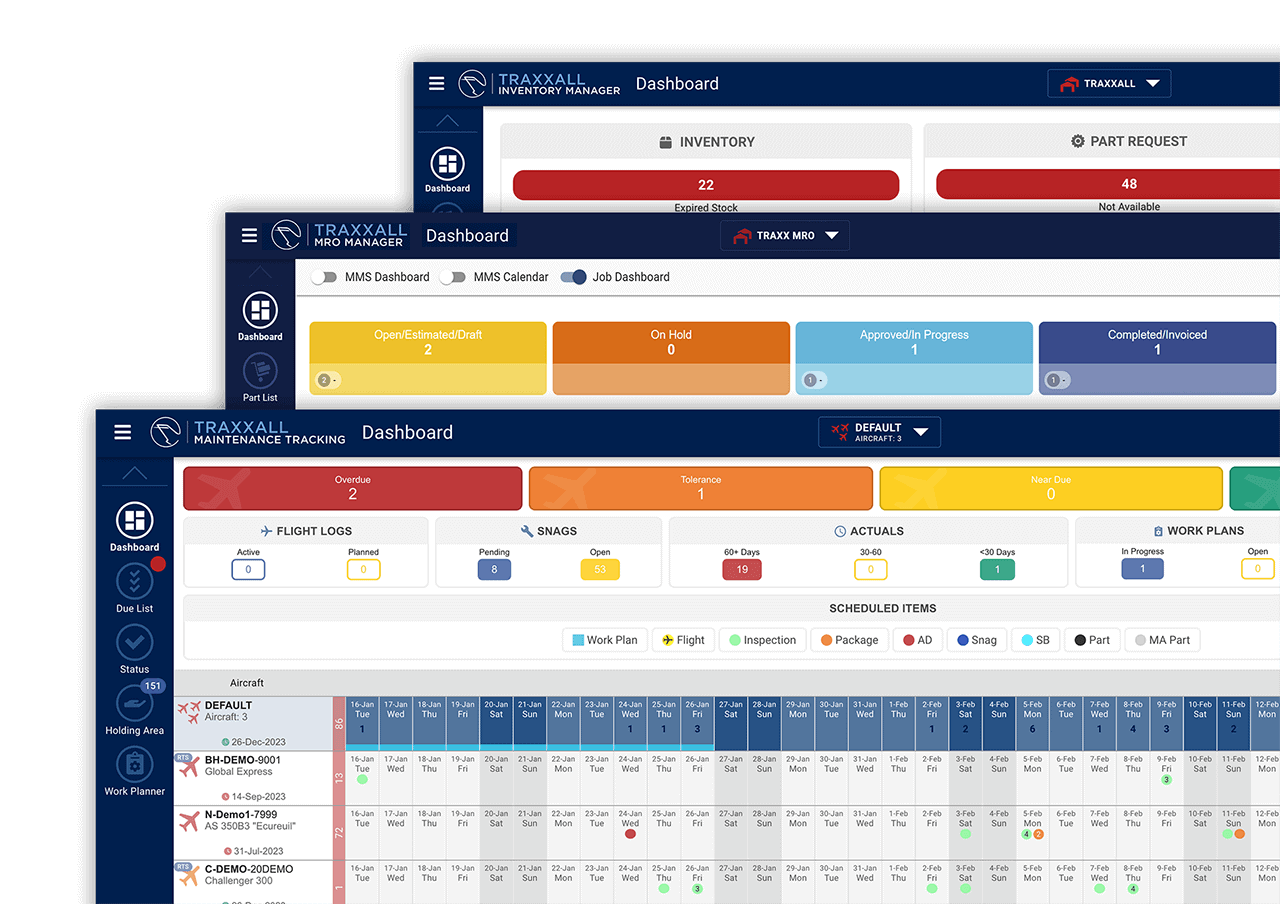1280x904 pixels.
Task: Open hamburger menu in Inventory Manager window
Action: coord(437,84)
